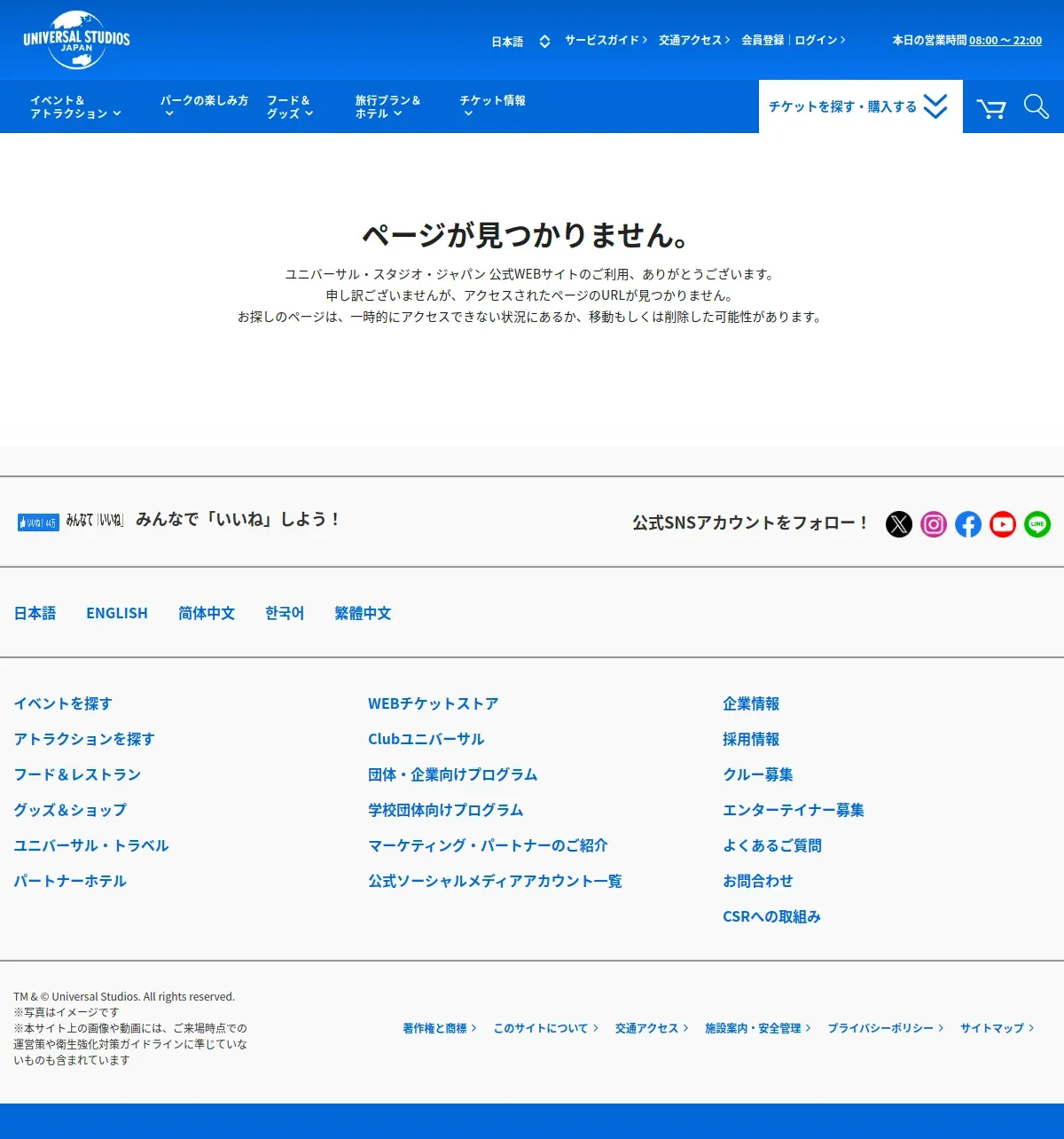
Task: Expand the 旅行プラン＆ホテル menu
Action: point(387,106)
